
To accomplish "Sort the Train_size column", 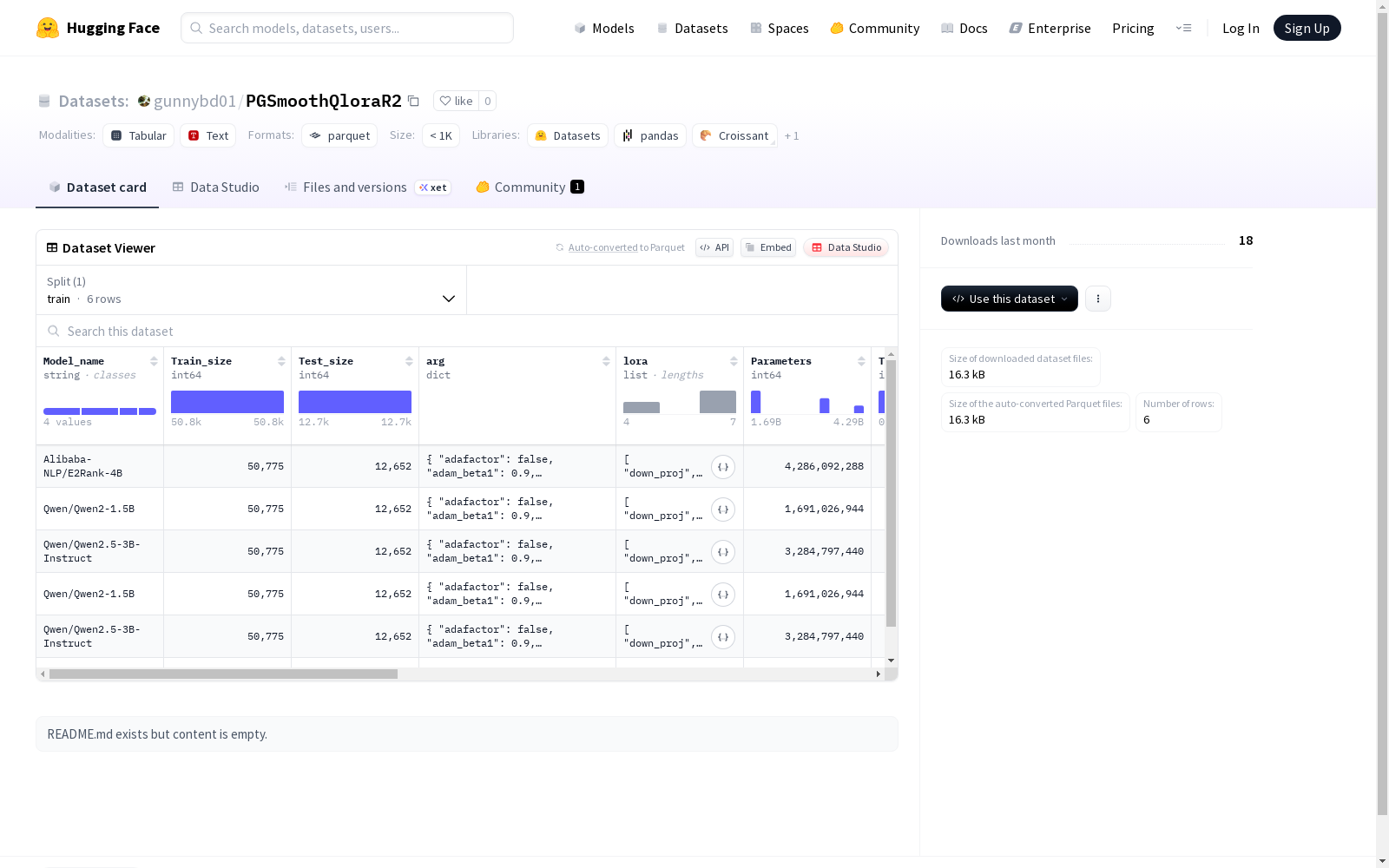I will pos(281,361).
